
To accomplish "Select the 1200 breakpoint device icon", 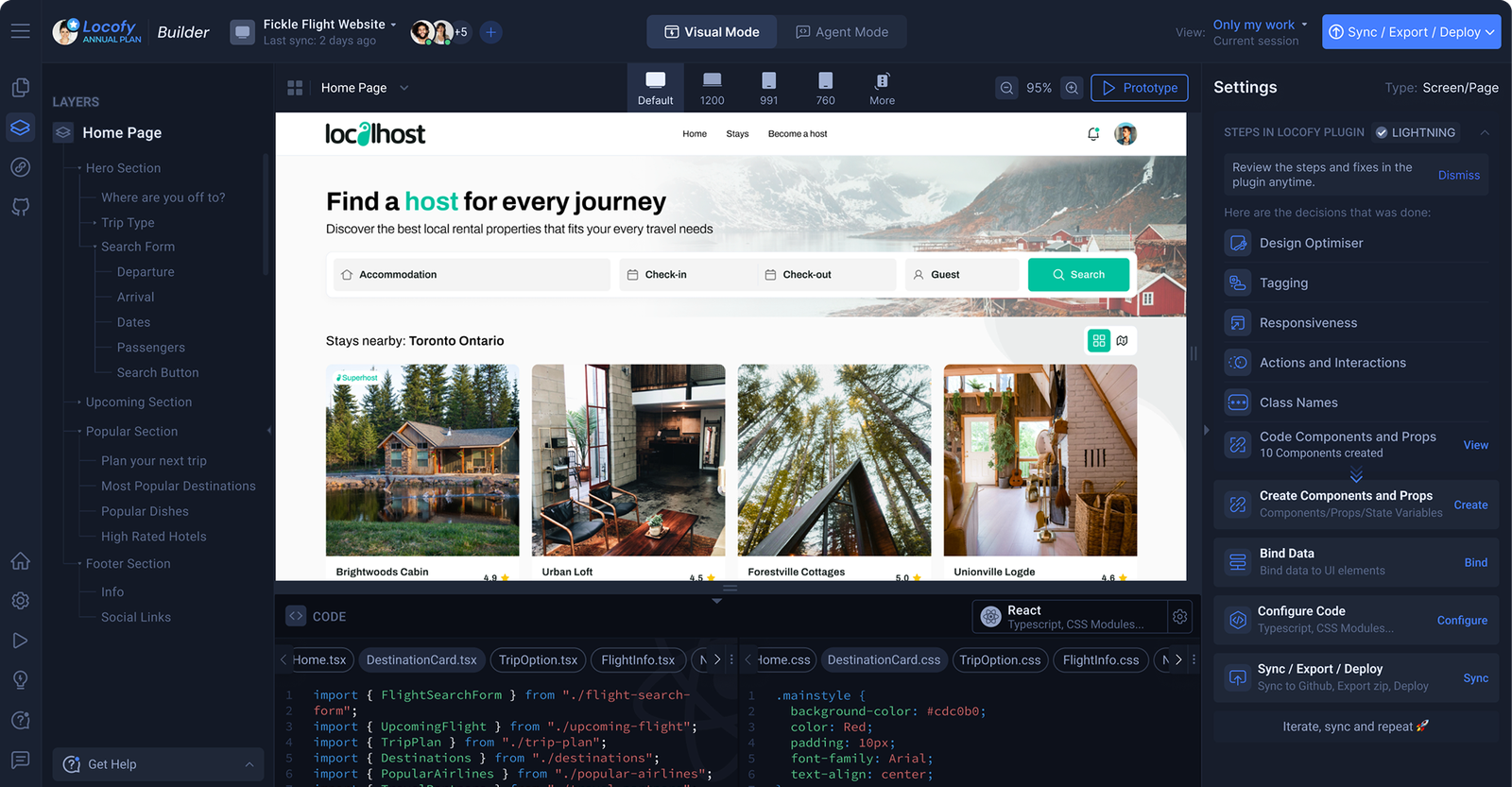I will (x=713, y=88).
